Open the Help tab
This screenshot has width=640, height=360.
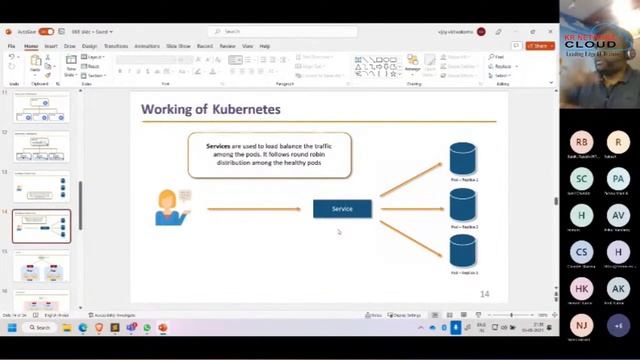264,46
